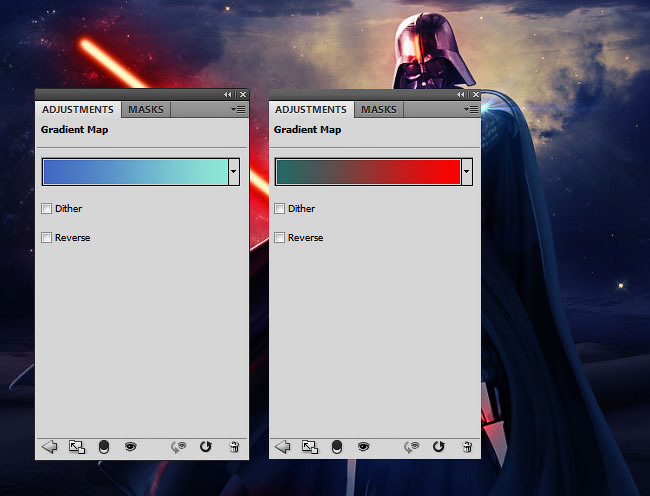This screenshot has height=496, width=650.
Task: Switch left panel to expanded view icon
Action: 77,447
